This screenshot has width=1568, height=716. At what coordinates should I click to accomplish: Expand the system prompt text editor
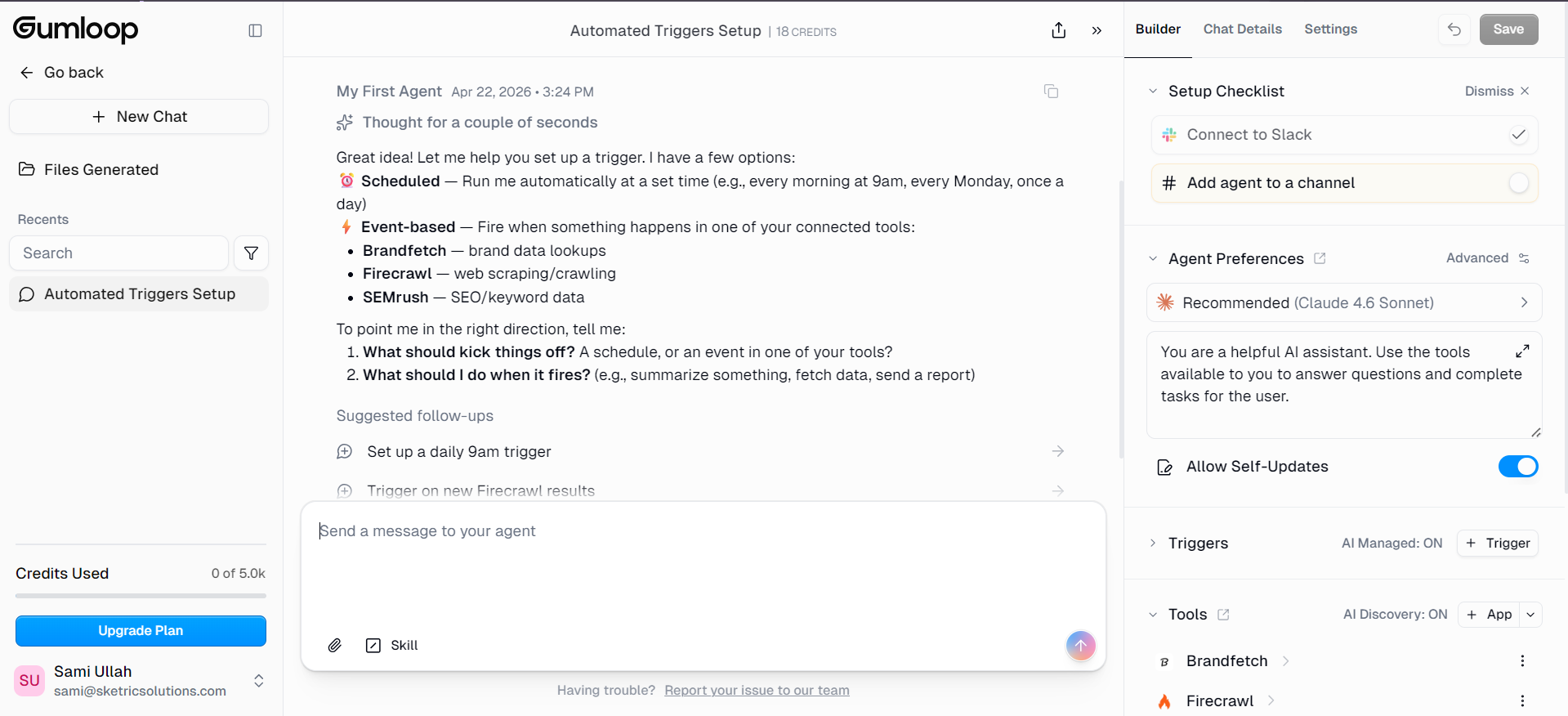click(1521, 351)
